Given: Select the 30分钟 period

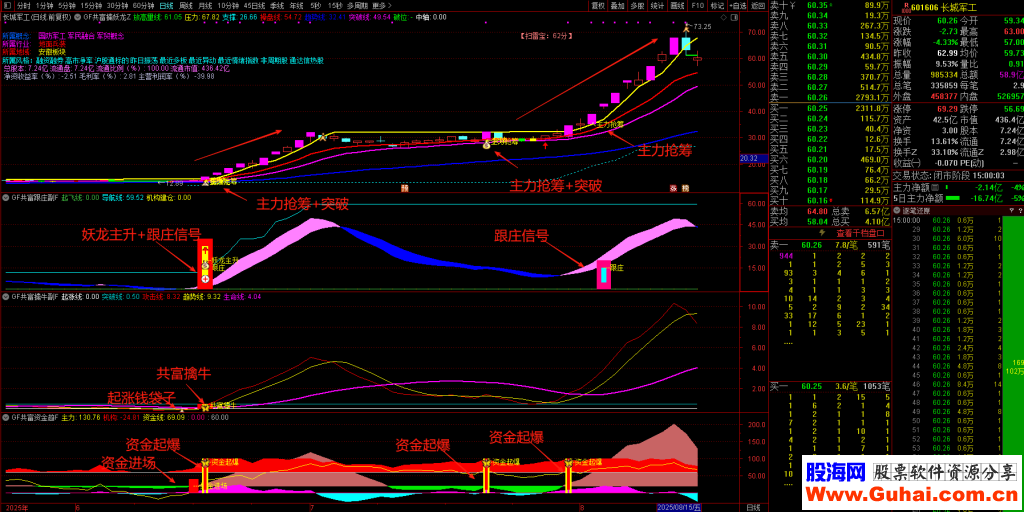Looking at the screenshot, I should (118, 5).
